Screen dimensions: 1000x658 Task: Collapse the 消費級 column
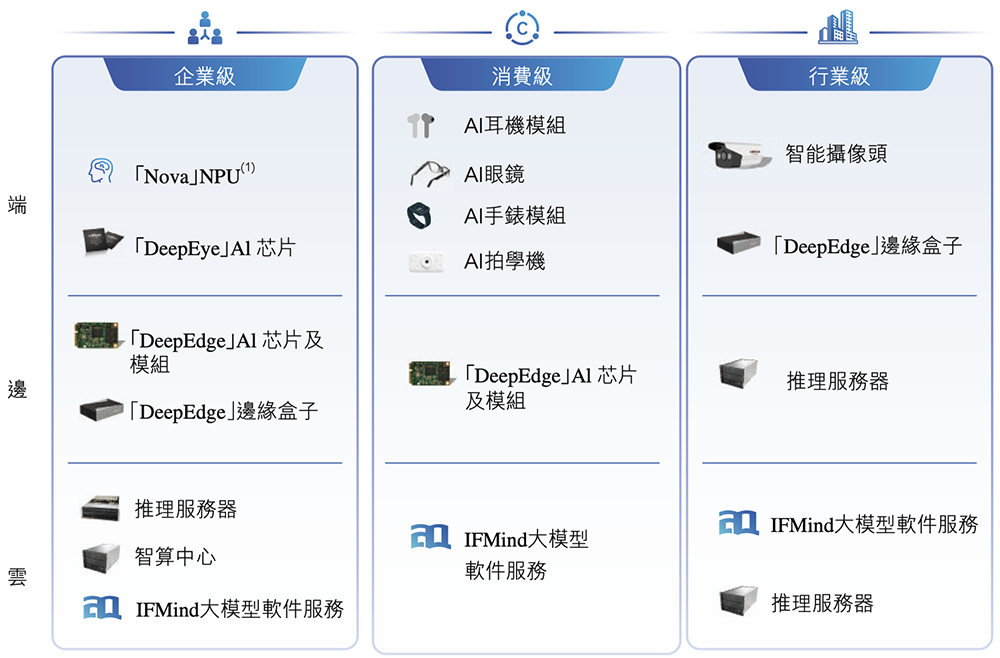click(x=524, y=74)
